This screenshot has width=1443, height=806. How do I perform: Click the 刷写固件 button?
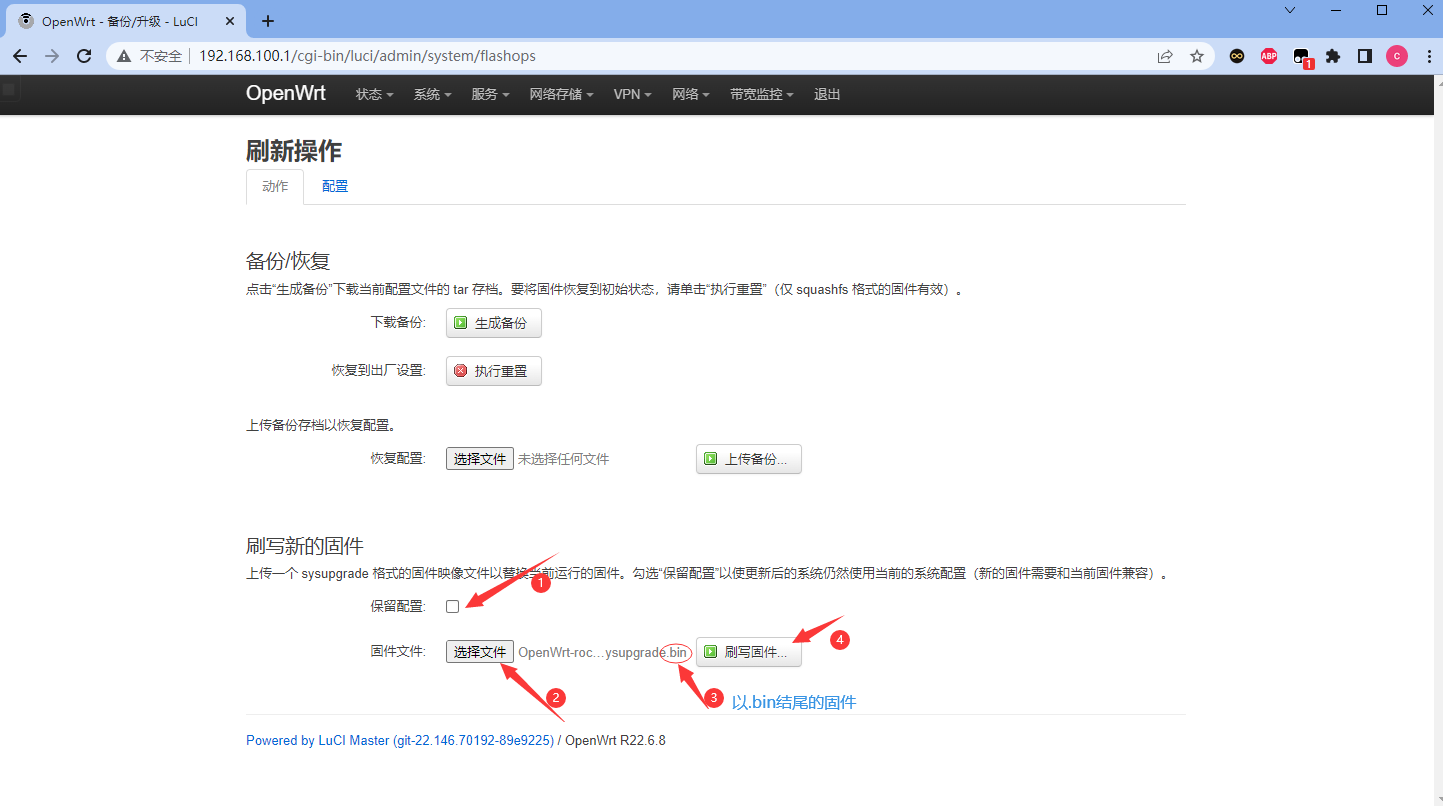[749, 652]
